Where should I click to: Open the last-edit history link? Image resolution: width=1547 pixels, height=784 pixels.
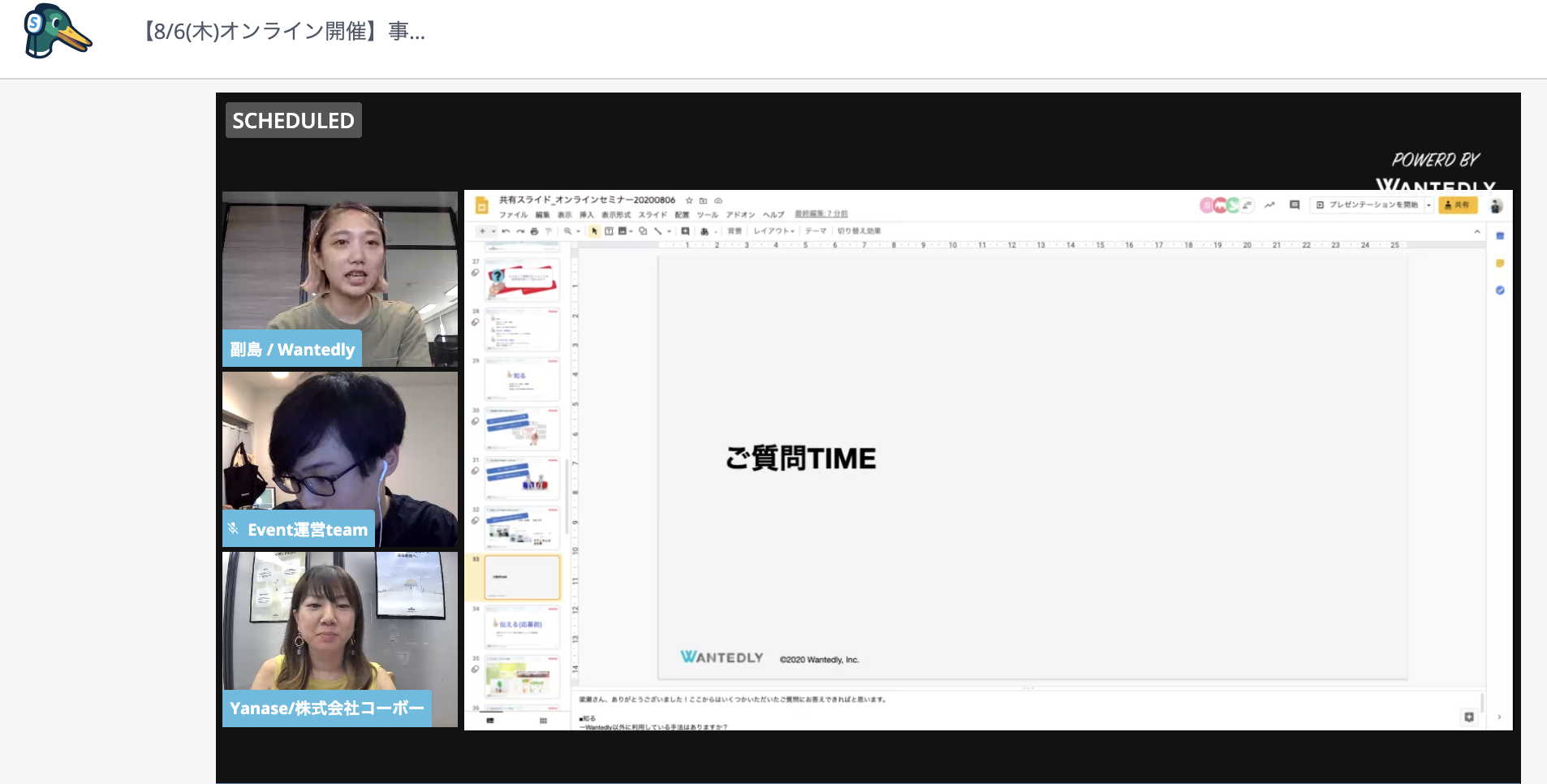point(821,214)
